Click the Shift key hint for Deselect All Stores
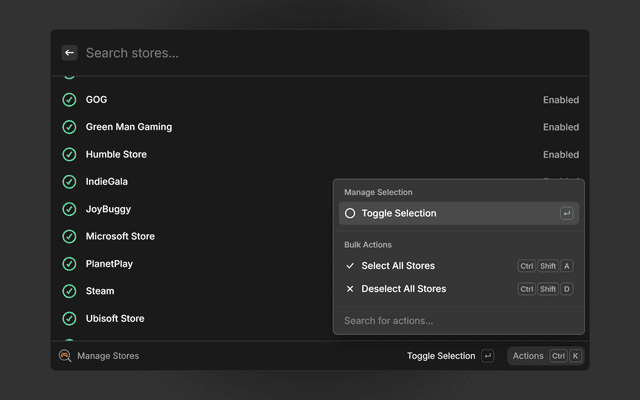Screen dimensions: 640x400 (x=548, y=289)
